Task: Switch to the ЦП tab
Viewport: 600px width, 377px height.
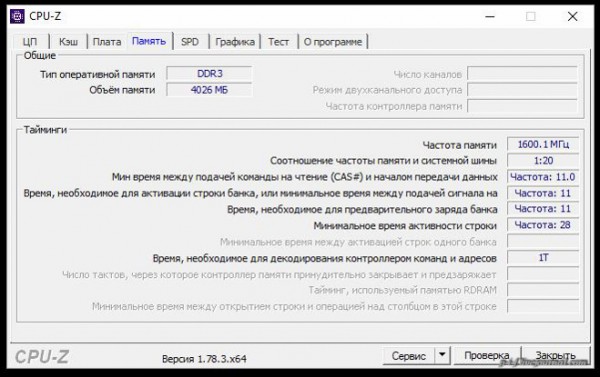Action: tap(30, 42)
